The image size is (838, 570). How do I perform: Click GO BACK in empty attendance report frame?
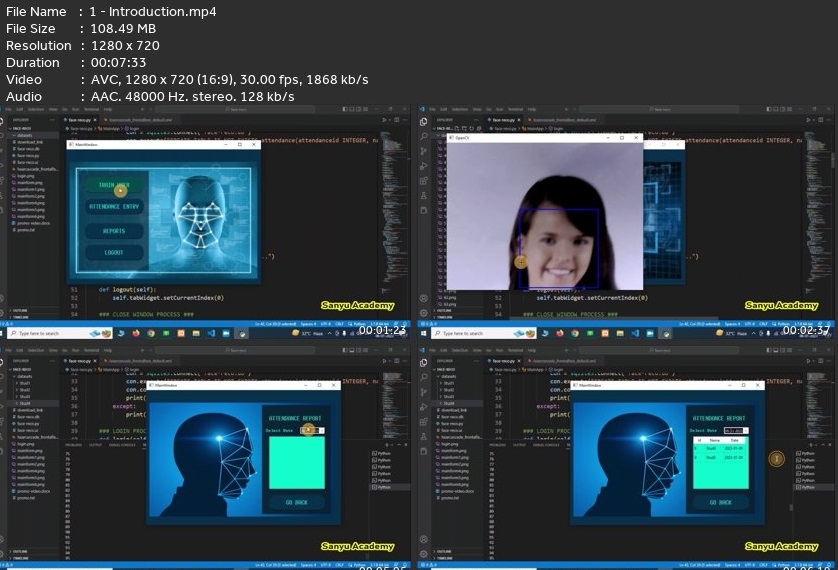[297, 503]
